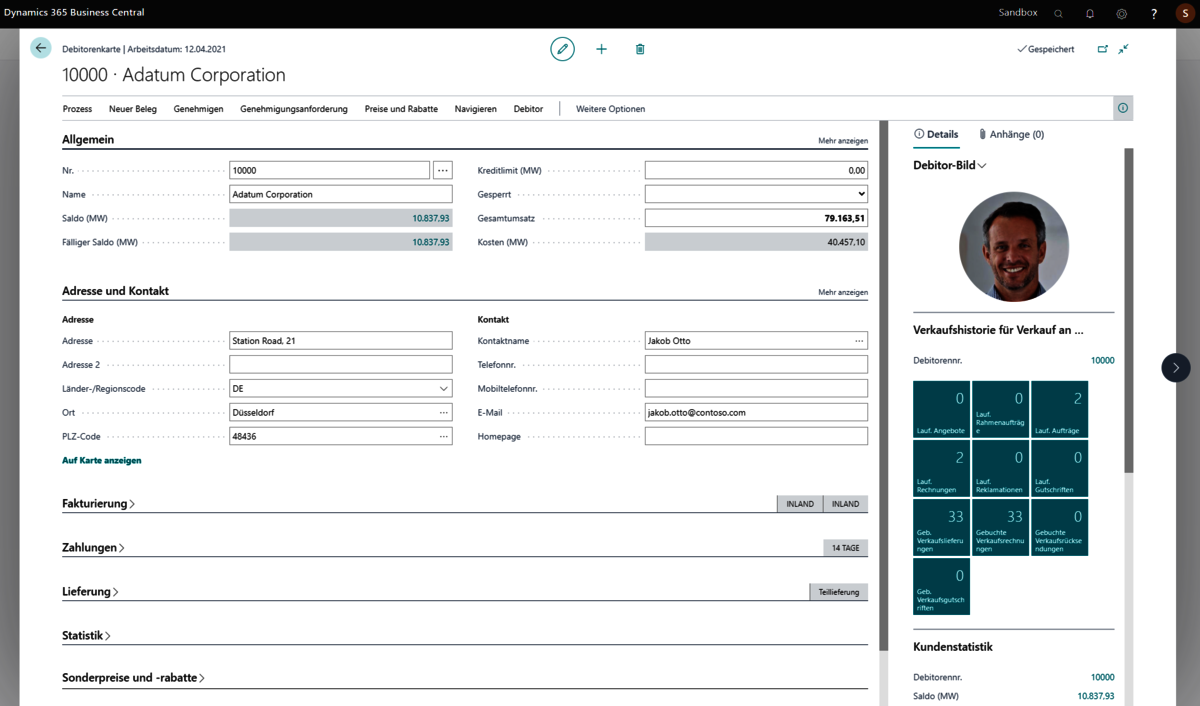
Task: Click the Mobiltelefonnr. field
Action: click(x=756, y=389)
